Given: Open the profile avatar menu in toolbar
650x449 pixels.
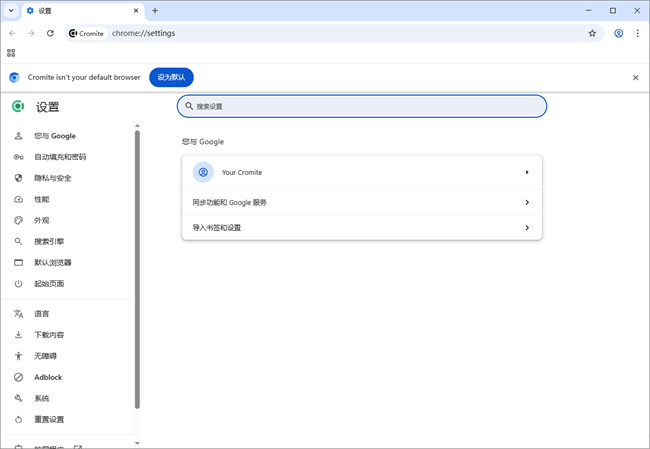Looking at the screenshot, I should click(x=618, y=33).
